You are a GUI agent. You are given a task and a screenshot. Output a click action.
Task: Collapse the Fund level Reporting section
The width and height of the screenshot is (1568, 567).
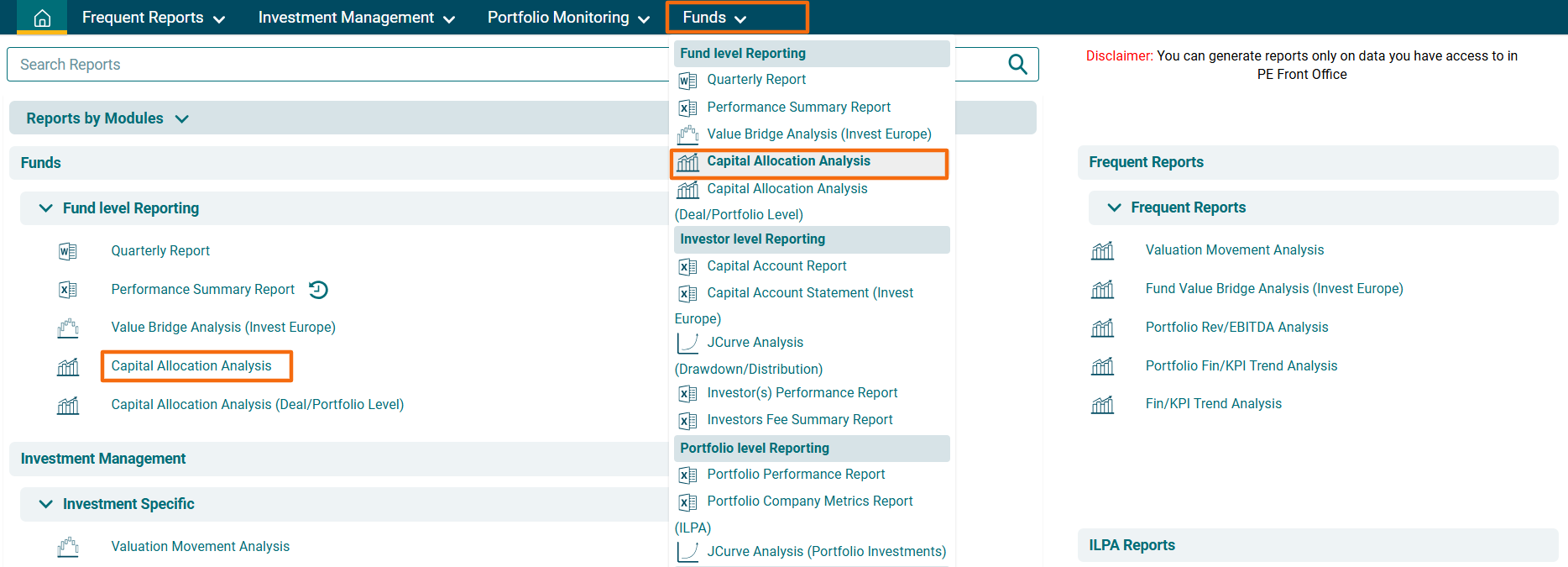click(x=46, y=208)
